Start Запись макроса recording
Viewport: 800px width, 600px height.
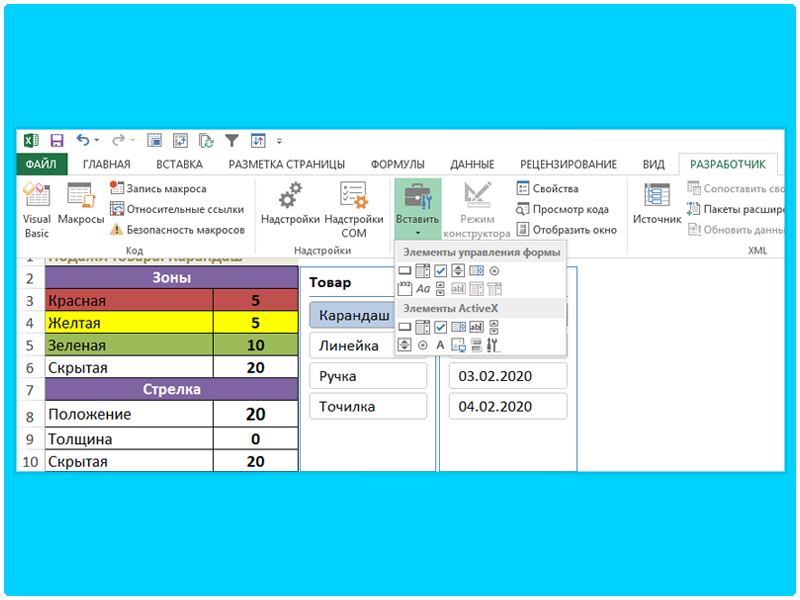point(158,188)
